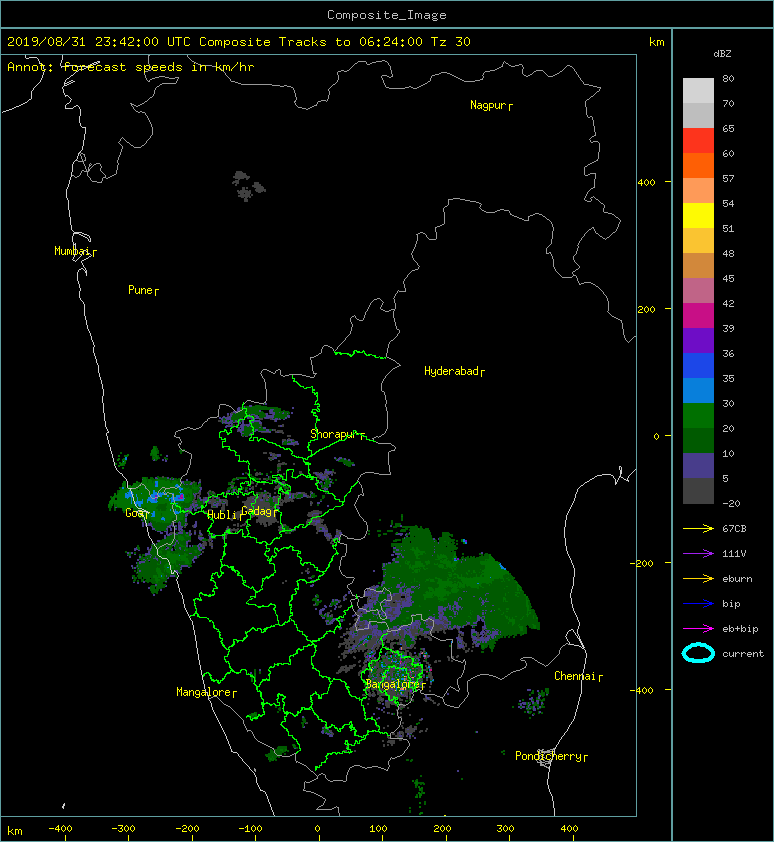Click the 400 tick on the right axis
Screen dimensions: 774x842
[x=646, y=183]
